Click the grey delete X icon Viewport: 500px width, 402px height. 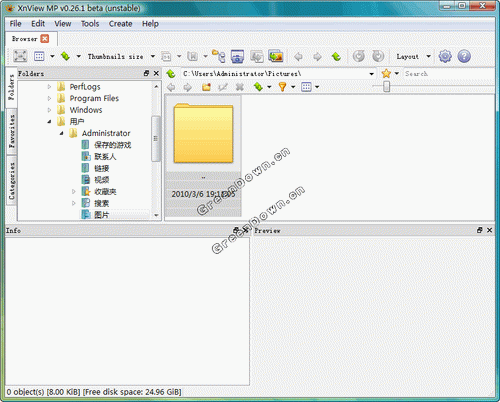pos(239,87)
